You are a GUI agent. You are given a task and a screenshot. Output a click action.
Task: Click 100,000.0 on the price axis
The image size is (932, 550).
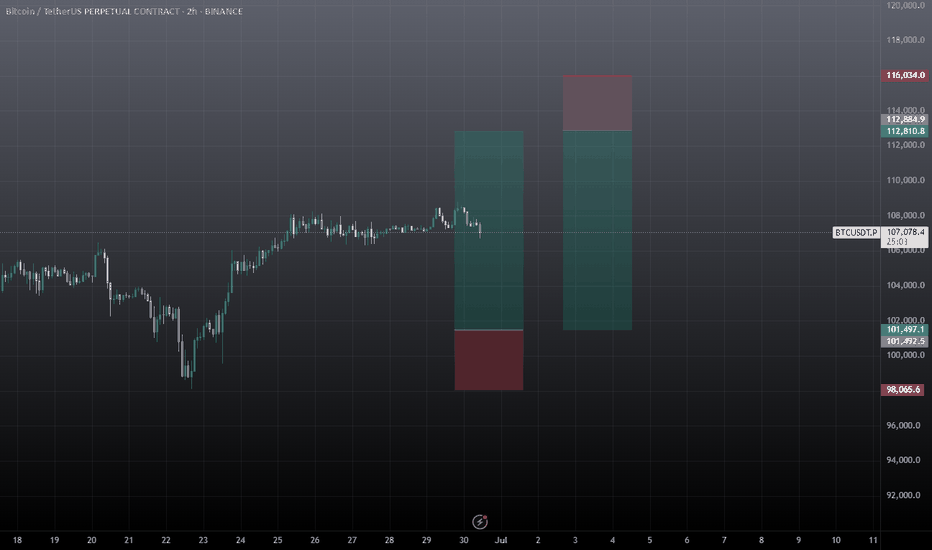(x=905, y=355)
